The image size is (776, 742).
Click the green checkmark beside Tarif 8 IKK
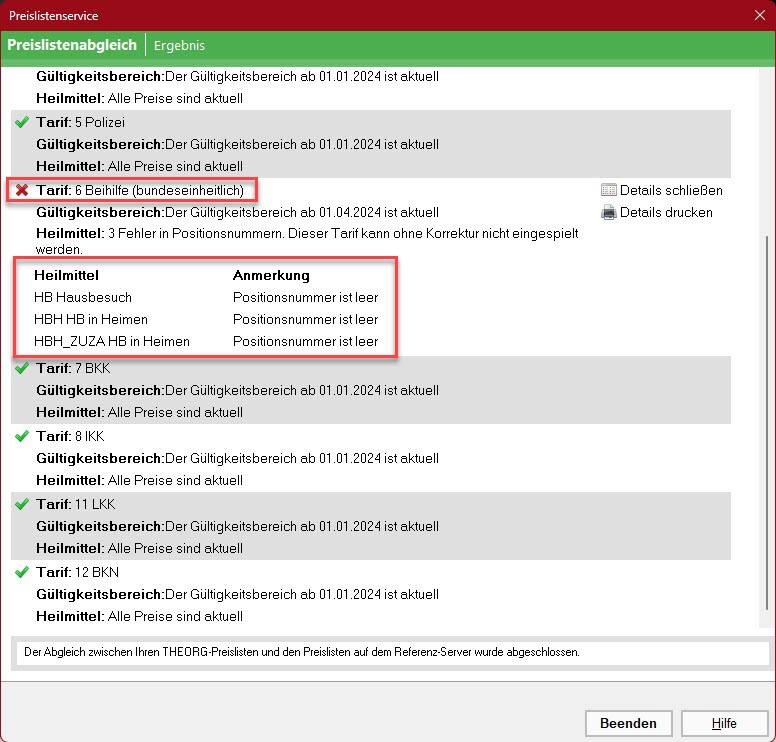click(22, 437)
